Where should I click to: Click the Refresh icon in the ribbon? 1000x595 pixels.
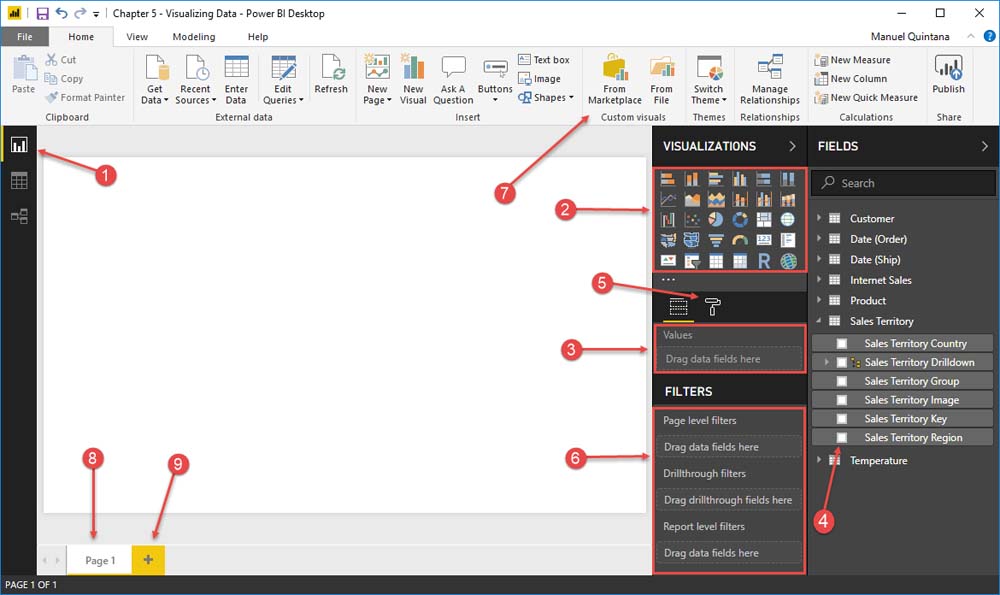[x=331, y=76]
